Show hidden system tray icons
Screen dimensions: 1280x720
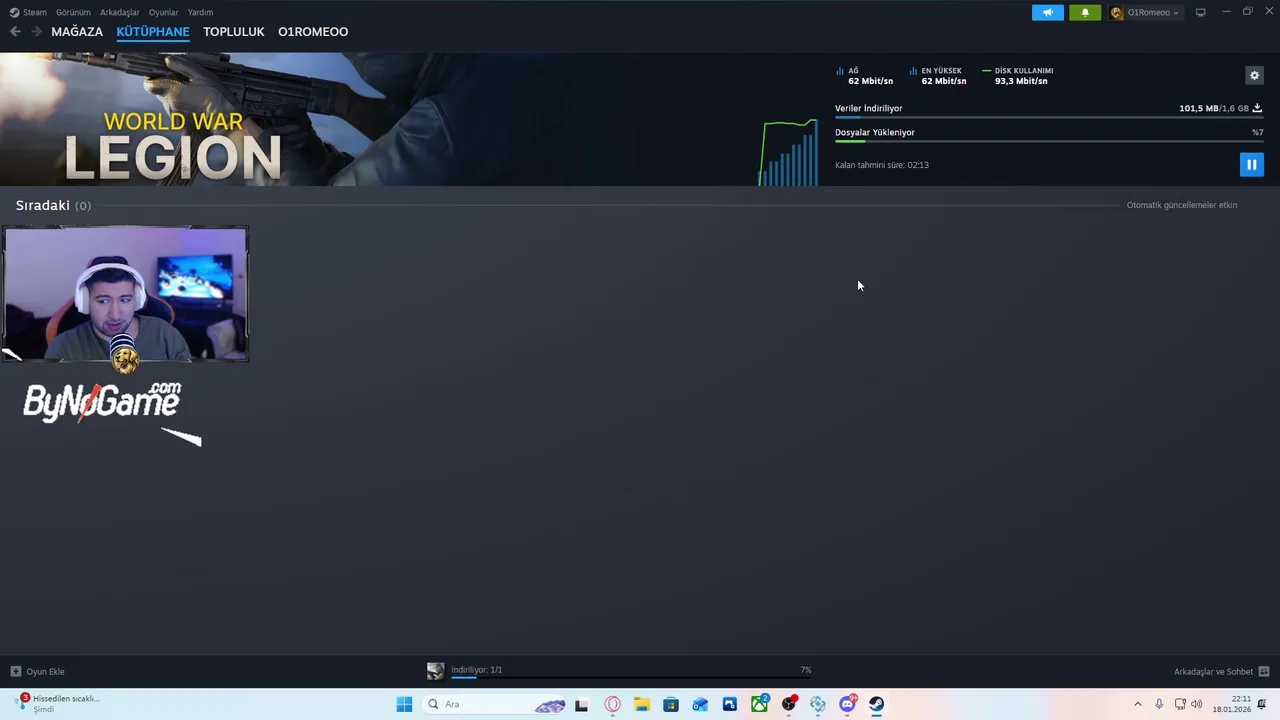click(1137, 704)
